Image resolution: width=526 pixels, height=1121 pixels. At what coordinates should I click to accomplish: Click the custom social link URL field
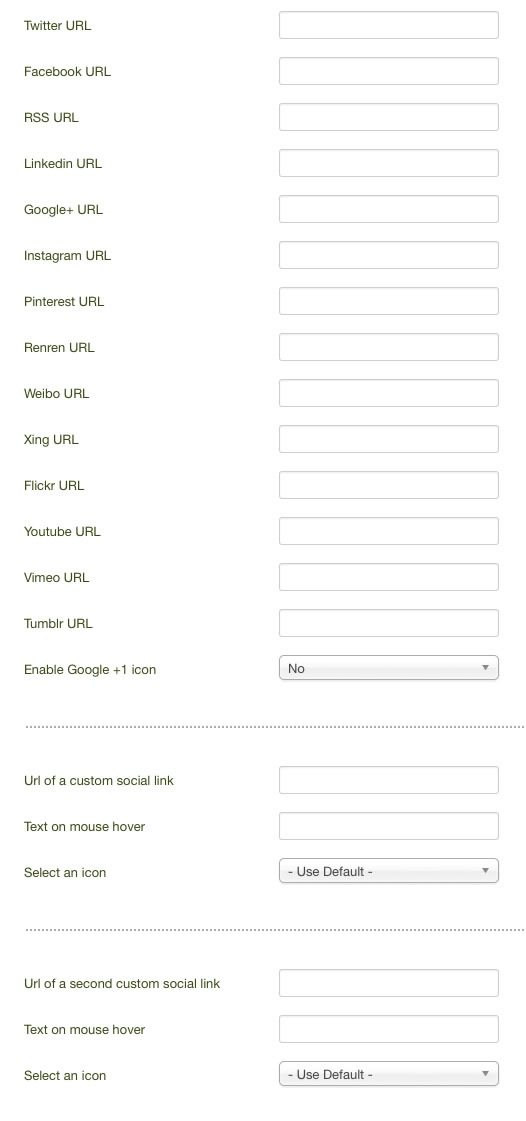point(388,780)
